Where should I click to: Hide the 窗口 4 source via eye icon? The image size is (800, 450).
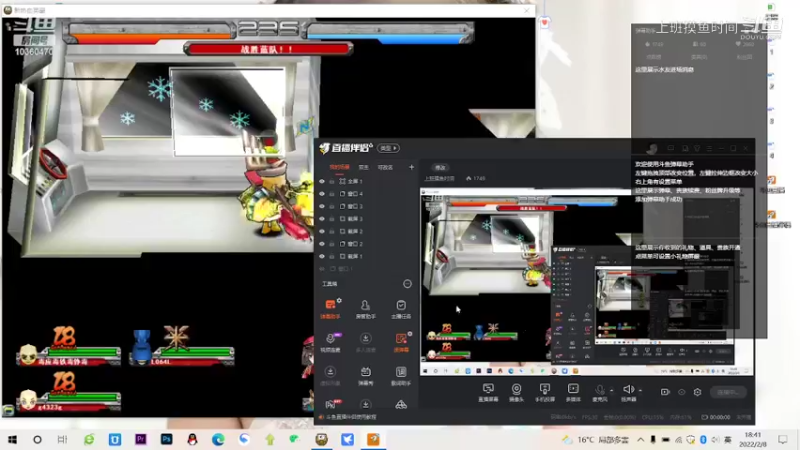point(322,194)
